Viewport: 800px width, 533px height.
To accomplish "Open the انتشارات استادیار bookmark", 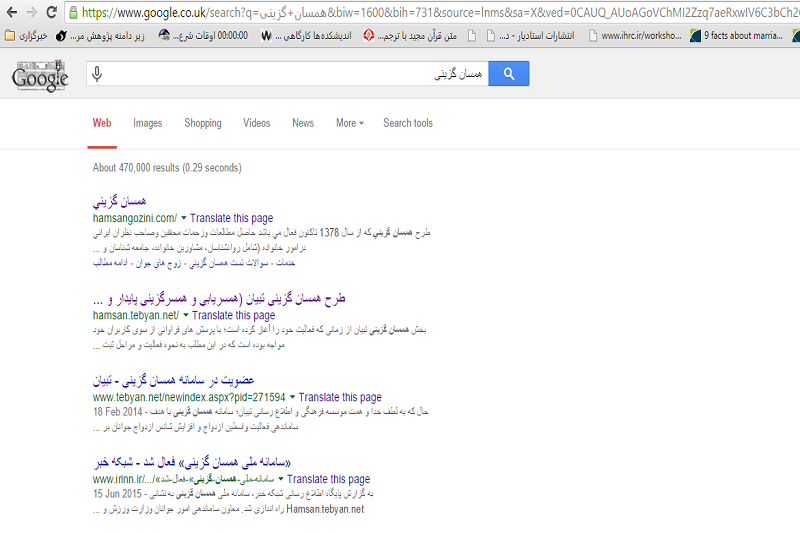I will (x=531, y=36).
